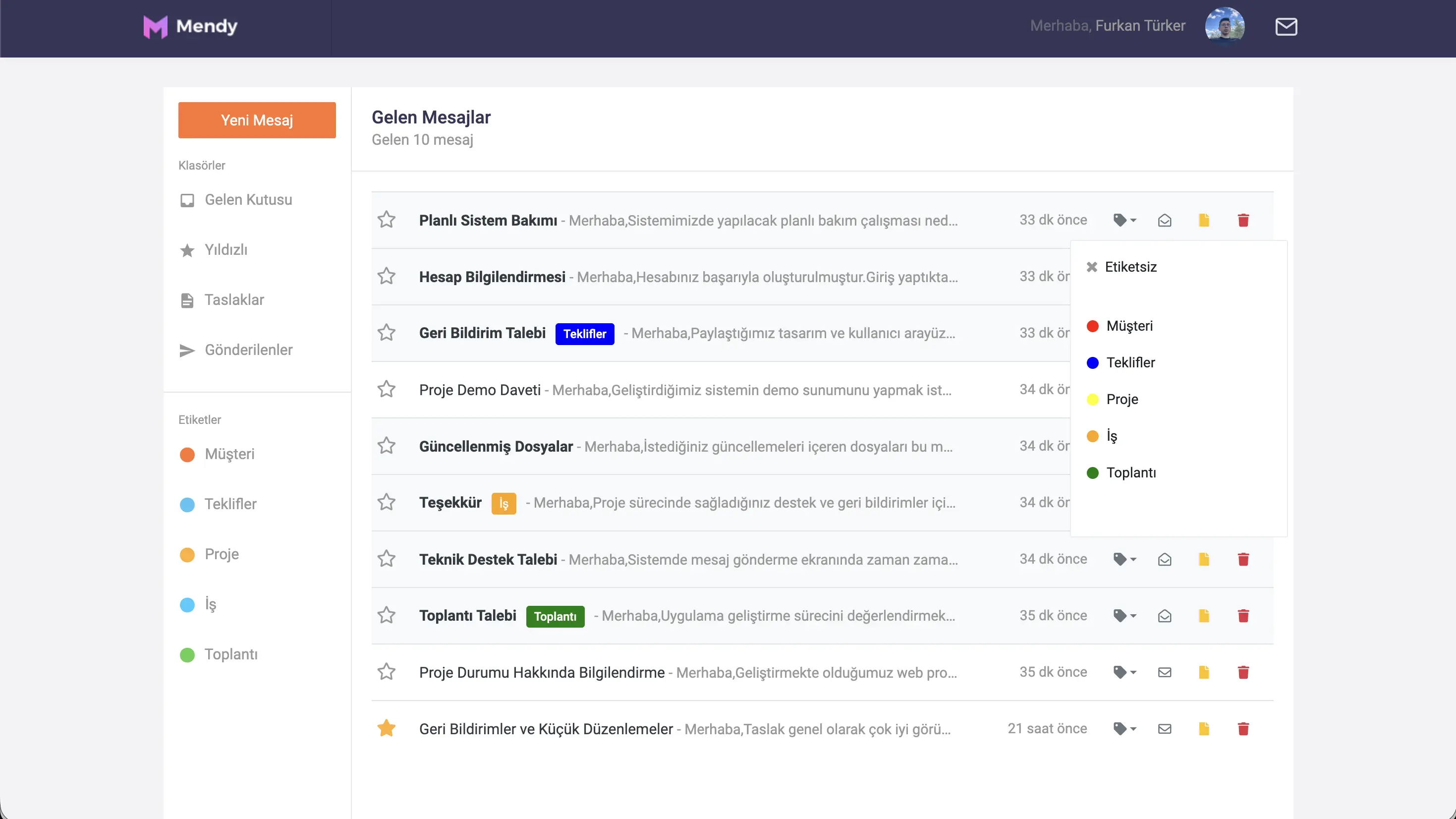1456x819 pixels.
Task: Select Etiketsiz in tag menu
Action: [1130, 267]
